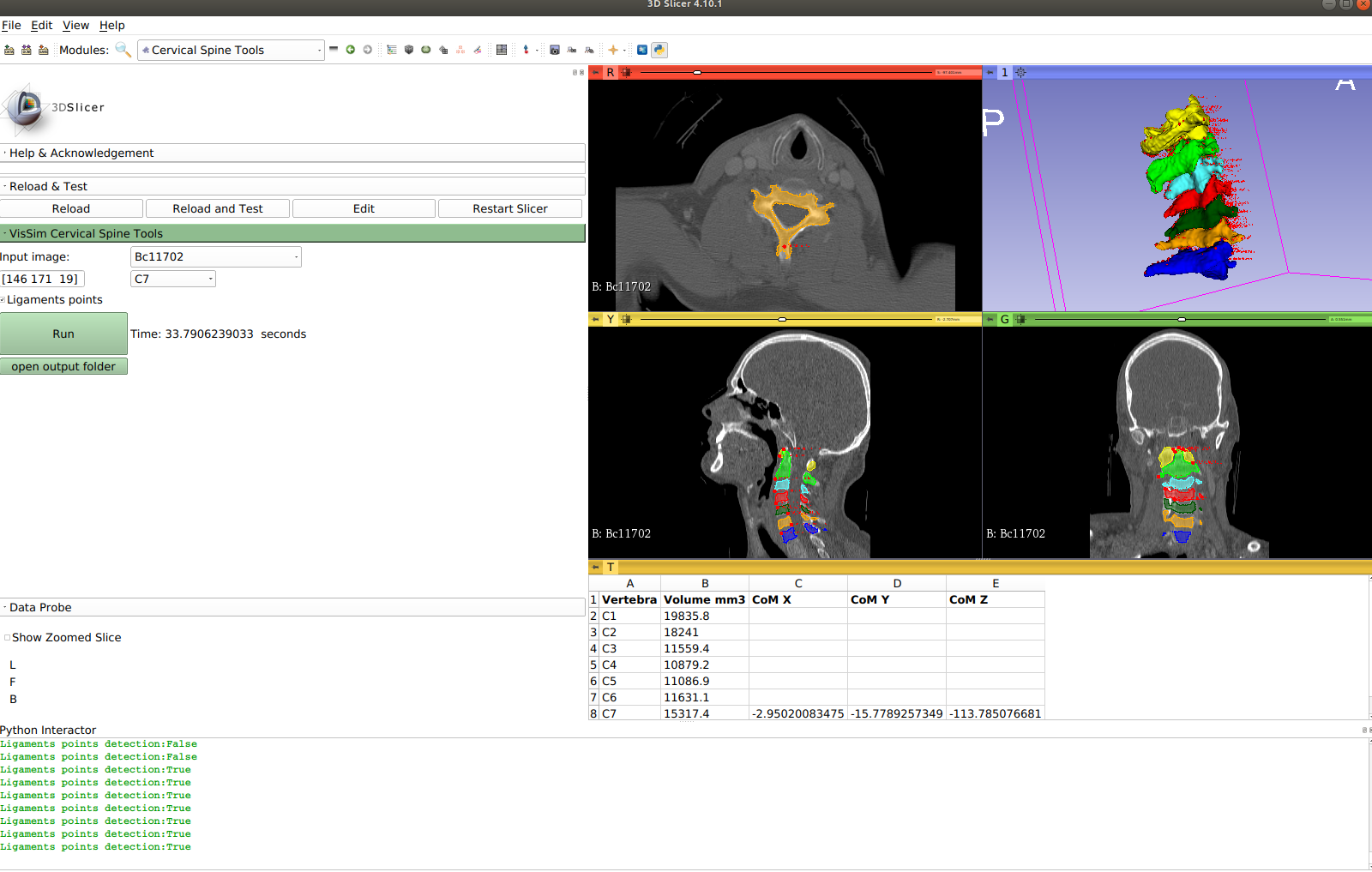Click the center 3D view icon
Viewport: 1372px width, 872px height.
pyautogui.click(x=1020, y=73)
